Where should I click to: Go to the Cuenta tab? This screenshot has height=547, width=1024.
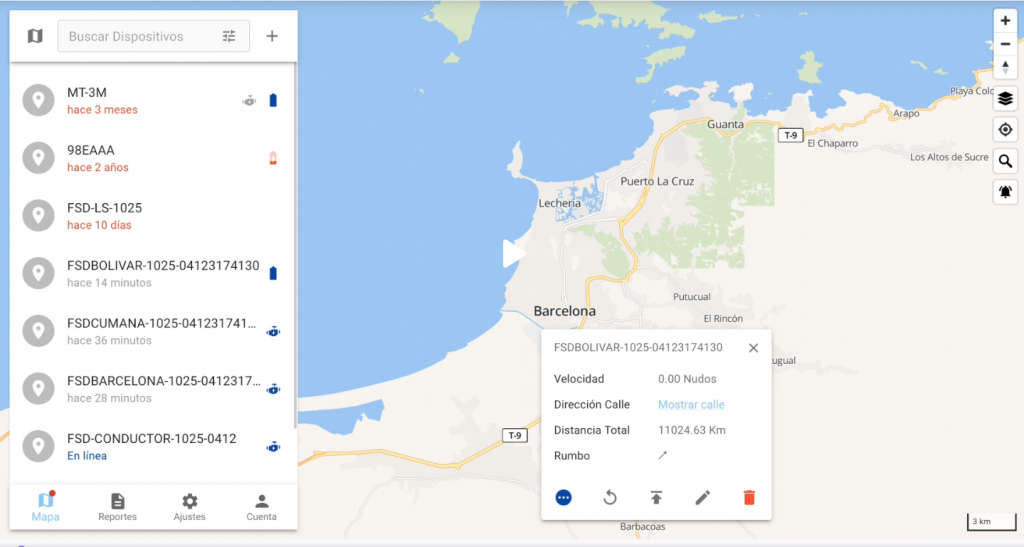(x=261, y=507)
